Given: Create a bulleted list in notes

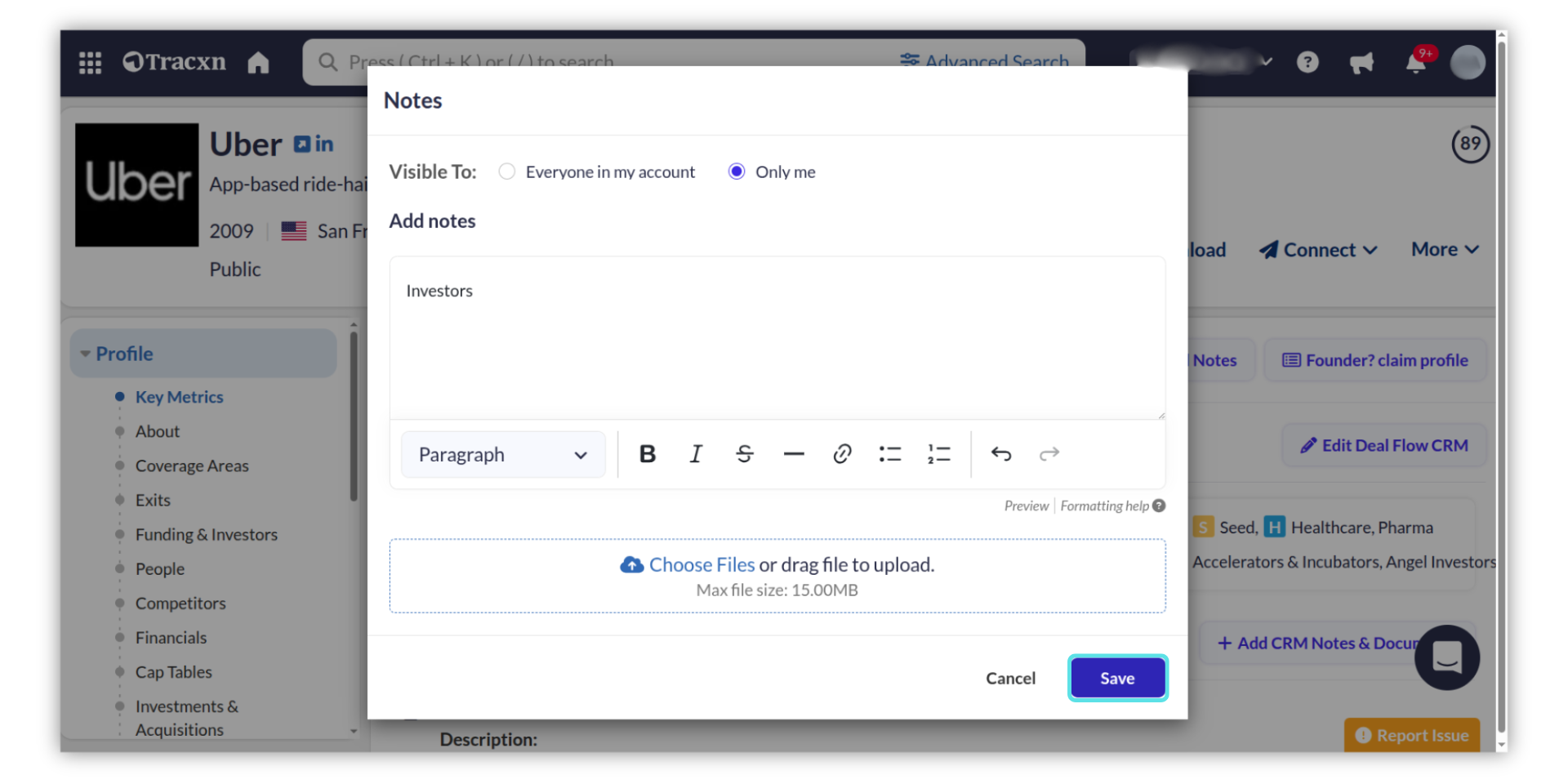Looking at the screenshot, I should click(x=890, y=454).
